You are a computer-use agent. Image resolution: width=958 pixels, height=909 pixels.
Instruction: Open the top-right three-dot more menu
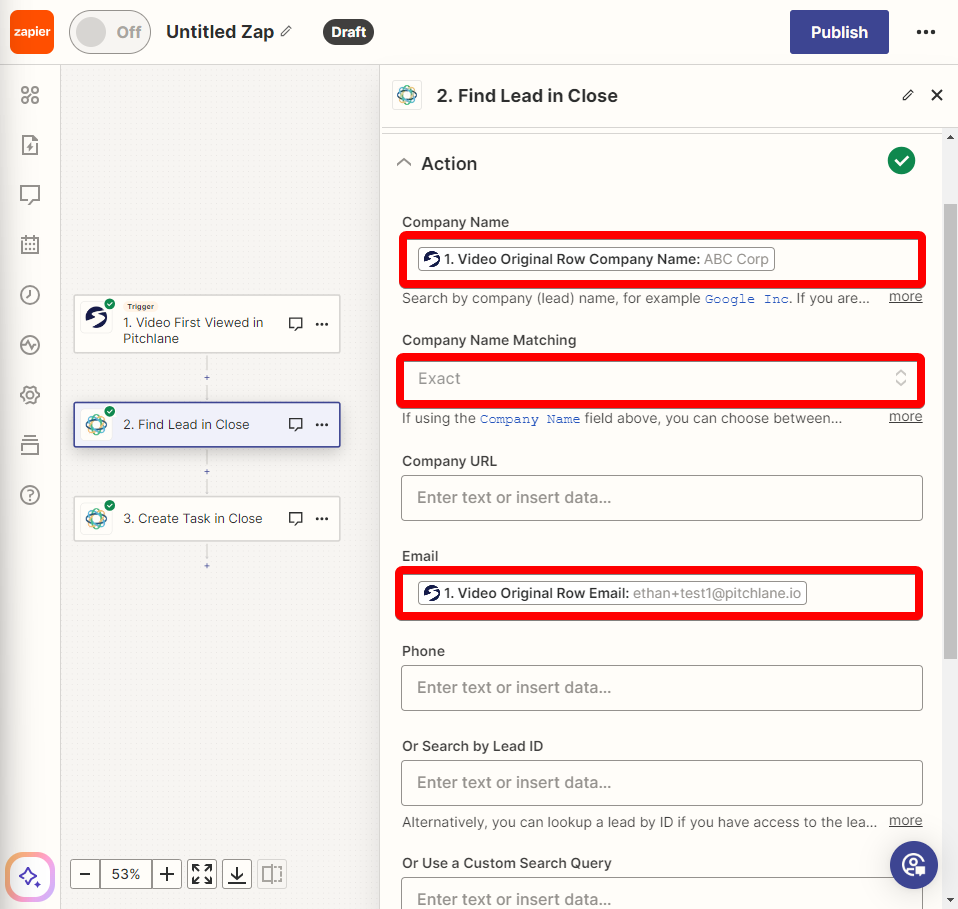point(926,32)
